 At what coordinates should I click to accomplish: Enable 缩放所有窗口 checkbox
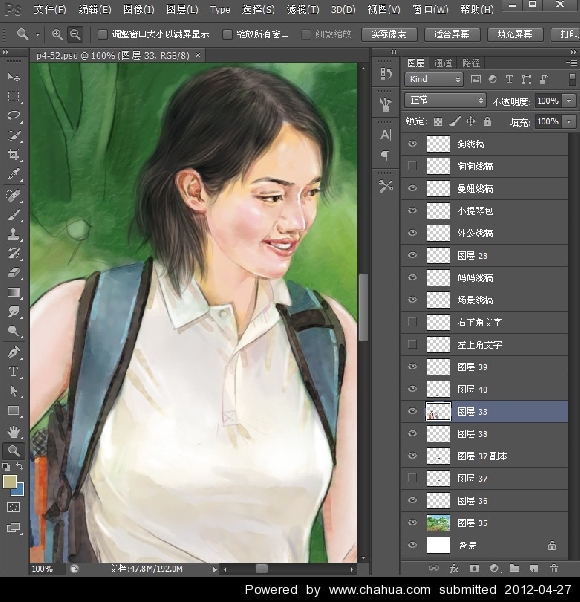[x=227, y=35]
